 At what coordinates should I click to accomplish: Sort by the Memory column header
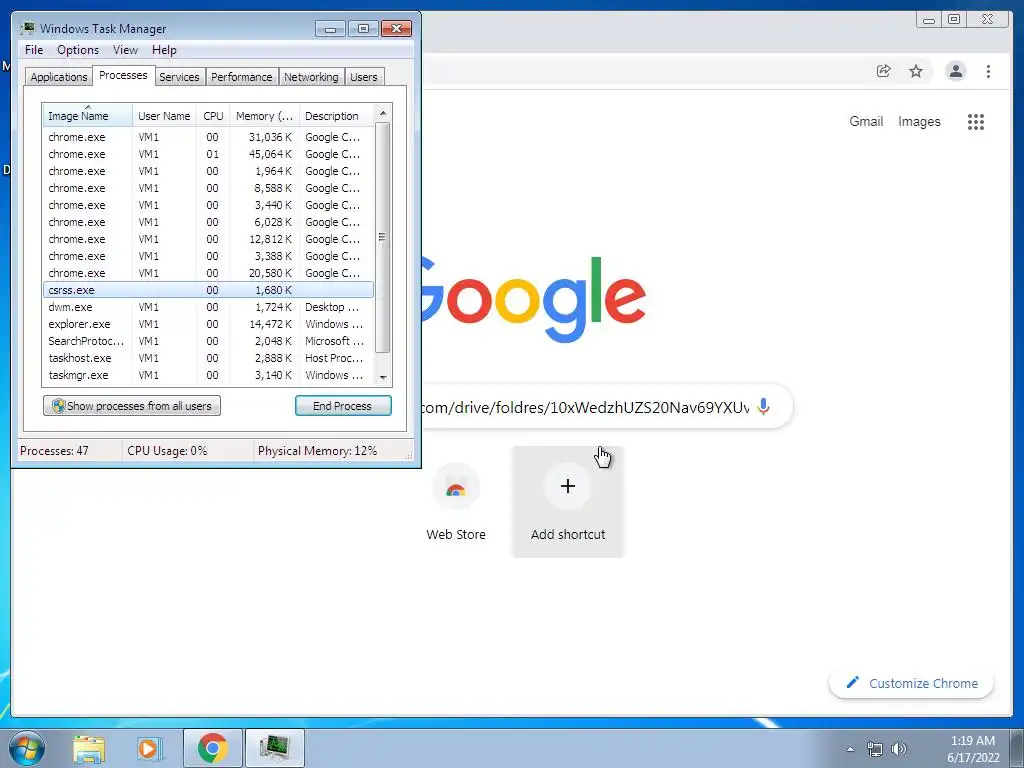[x=264, y=116]
